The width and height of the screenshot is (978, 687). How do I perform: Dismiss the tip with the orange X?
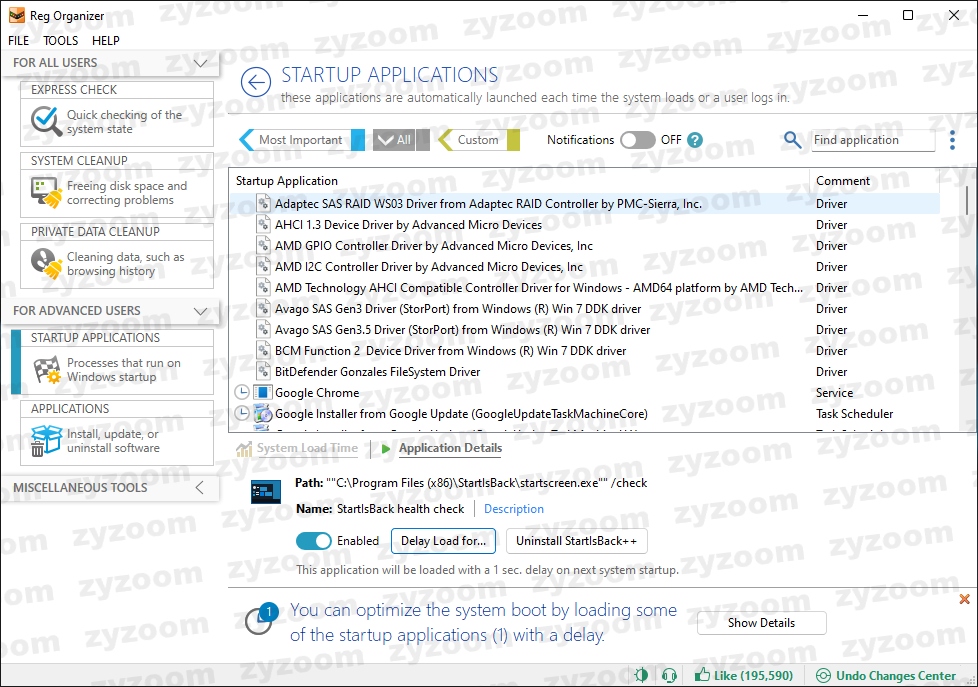coord(964,599)
